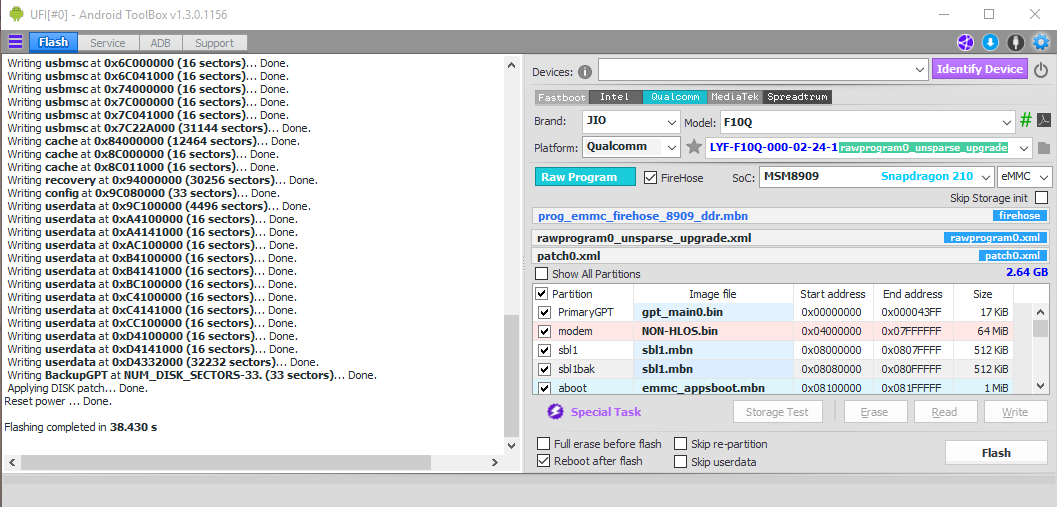Click the Special Task lightning icon
The height and width of the screenshot is (507, 1057).
pyautogui.click(x=555, y=412)
